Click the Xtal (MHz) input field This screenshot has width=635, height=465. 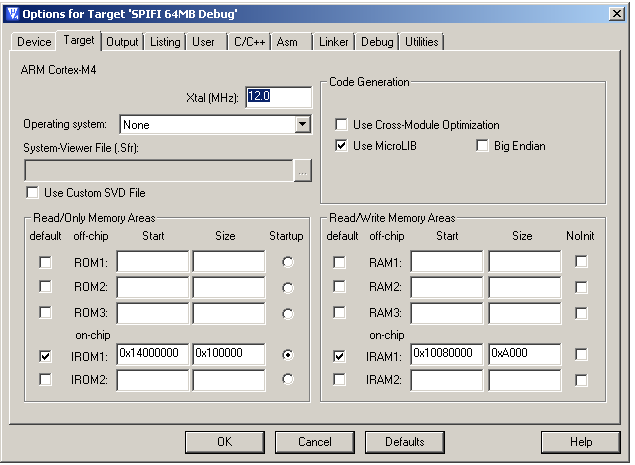279,97
